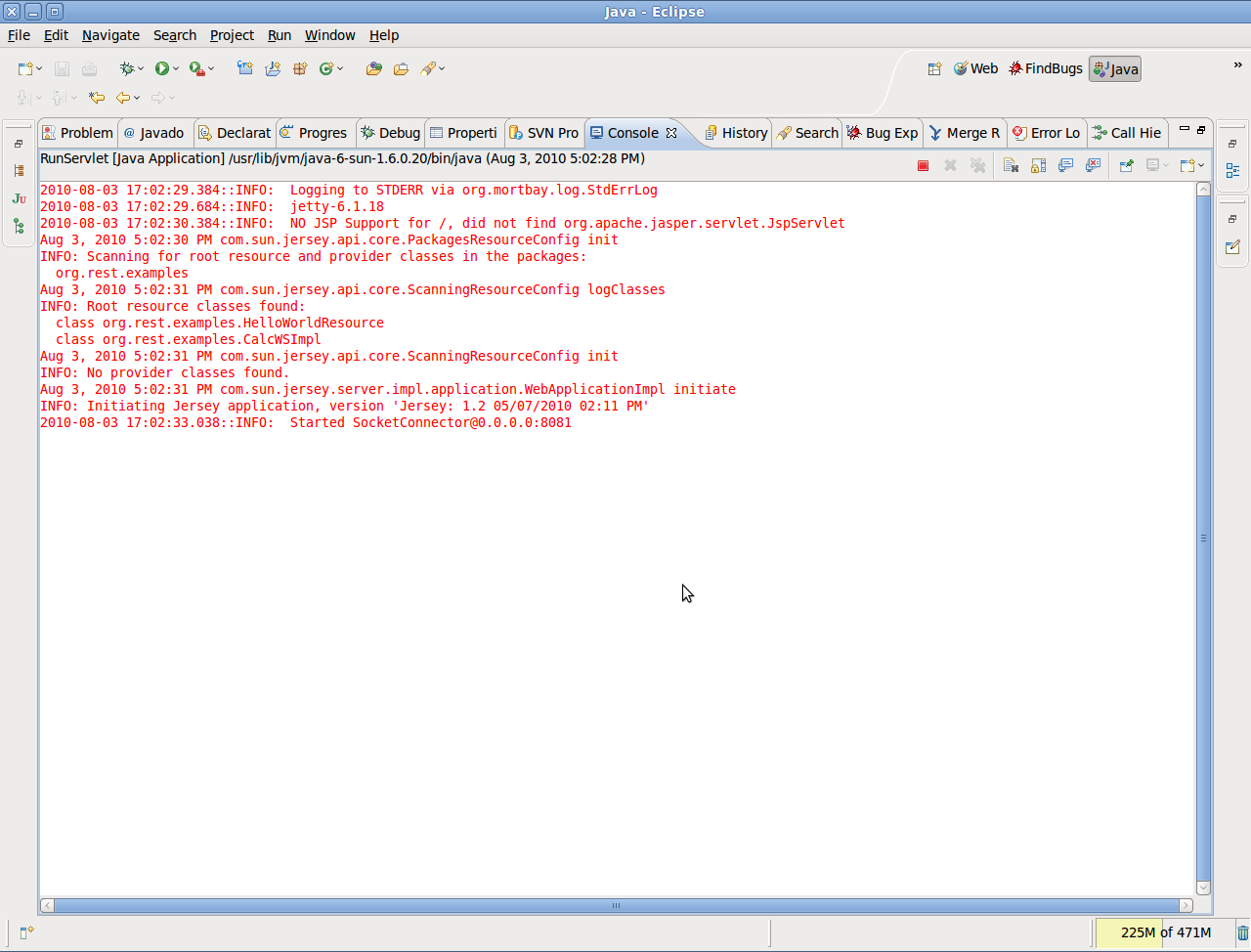
Task: Show hidden perspectives with the chevron
Action: click(x=1238, y=65)
